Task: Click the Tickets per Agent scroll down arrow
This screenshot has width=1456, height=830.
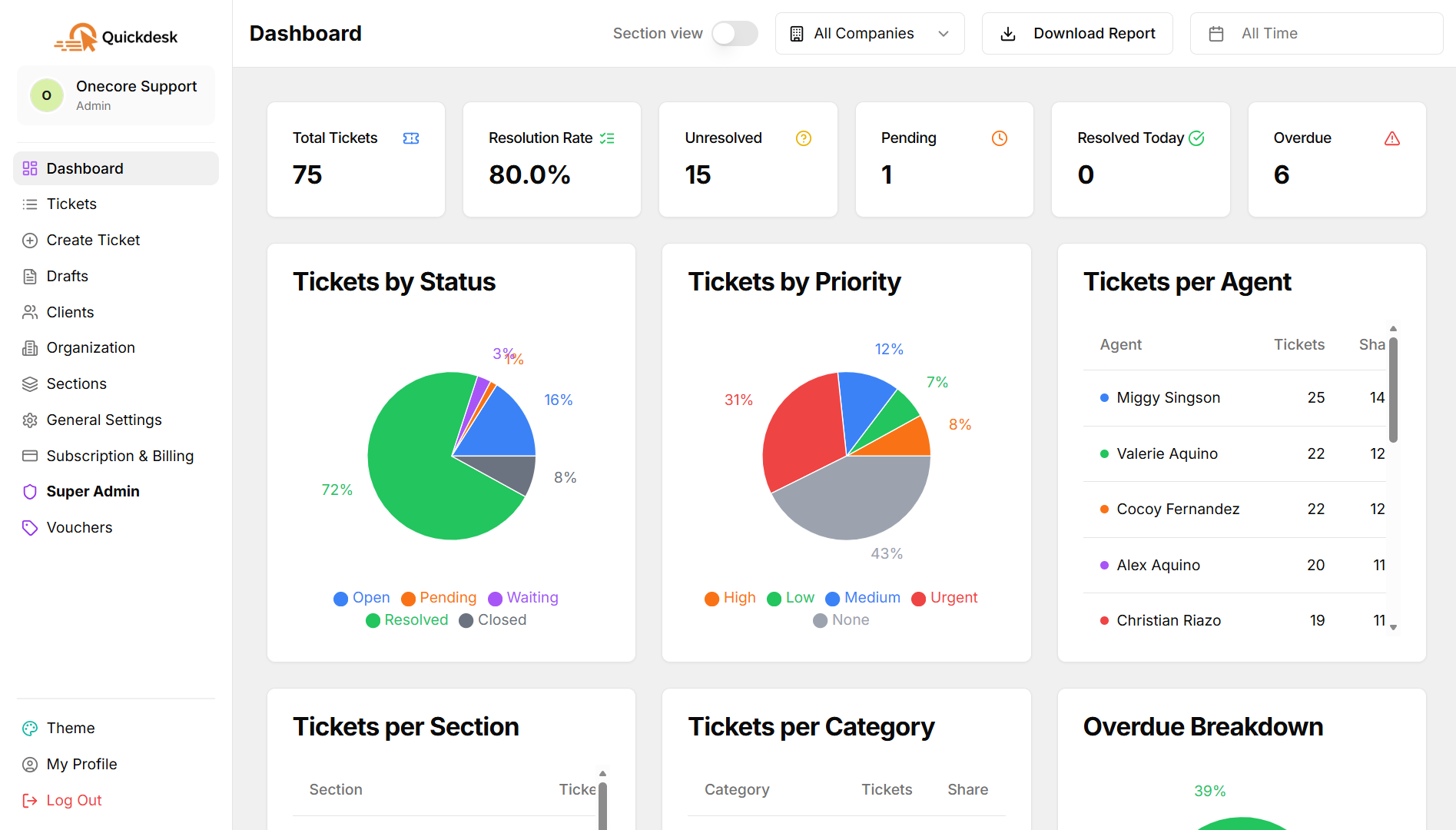Action: [1393, 627]
